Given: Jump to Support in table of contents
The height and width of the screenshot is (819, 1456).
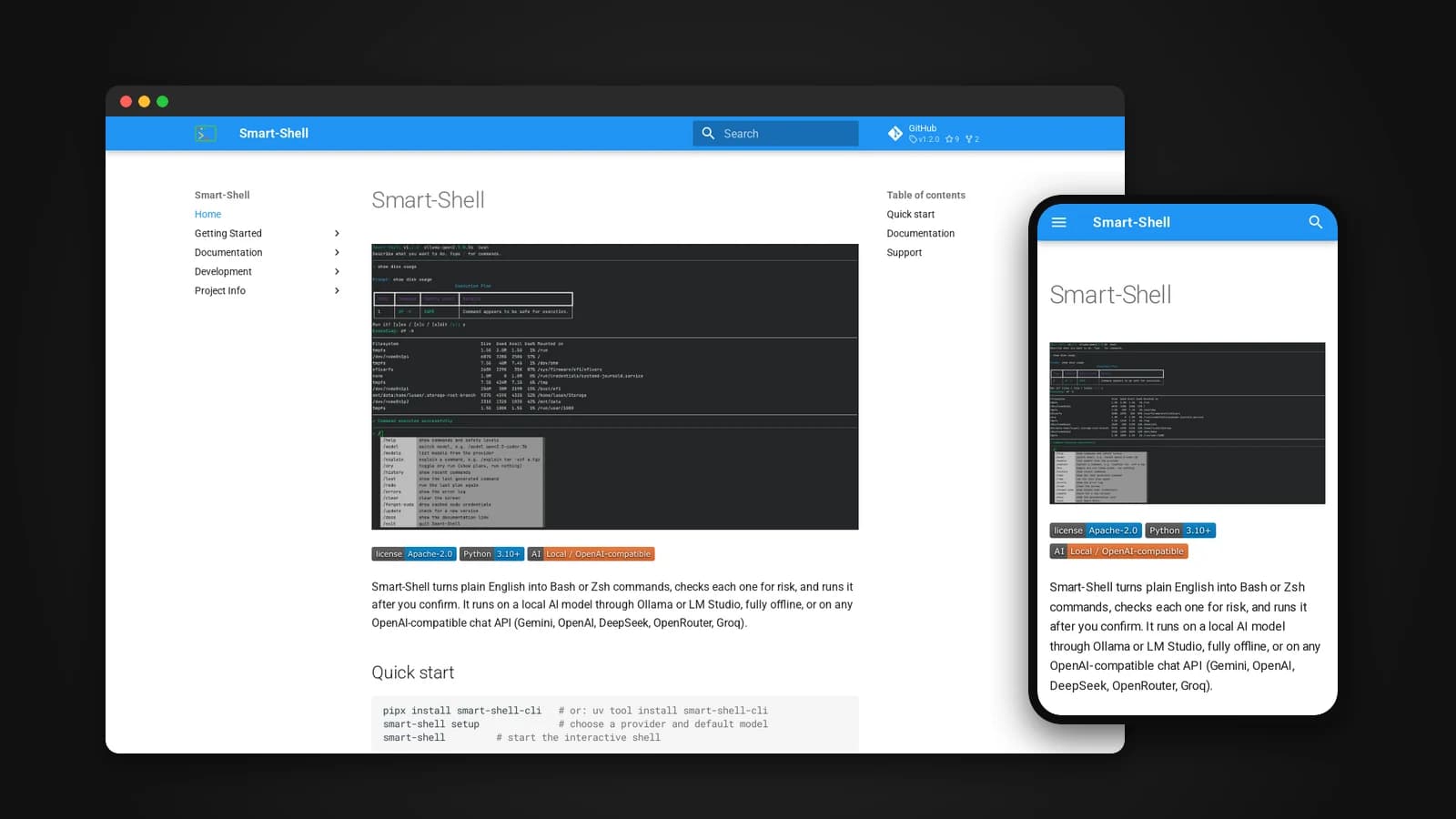Looking at the screenshot, I should [x=904, y=253].
